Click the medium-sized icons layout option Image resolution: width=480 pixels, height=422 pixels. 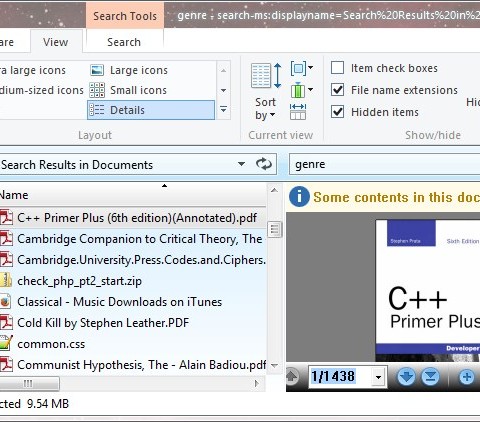(42, 90)
